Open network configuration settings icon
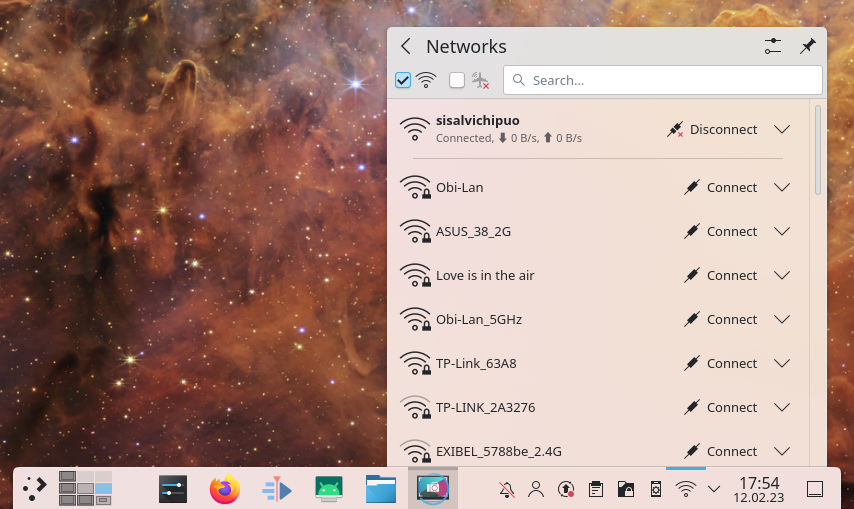This screenshot has width=854, height=509. pos(772,47)
